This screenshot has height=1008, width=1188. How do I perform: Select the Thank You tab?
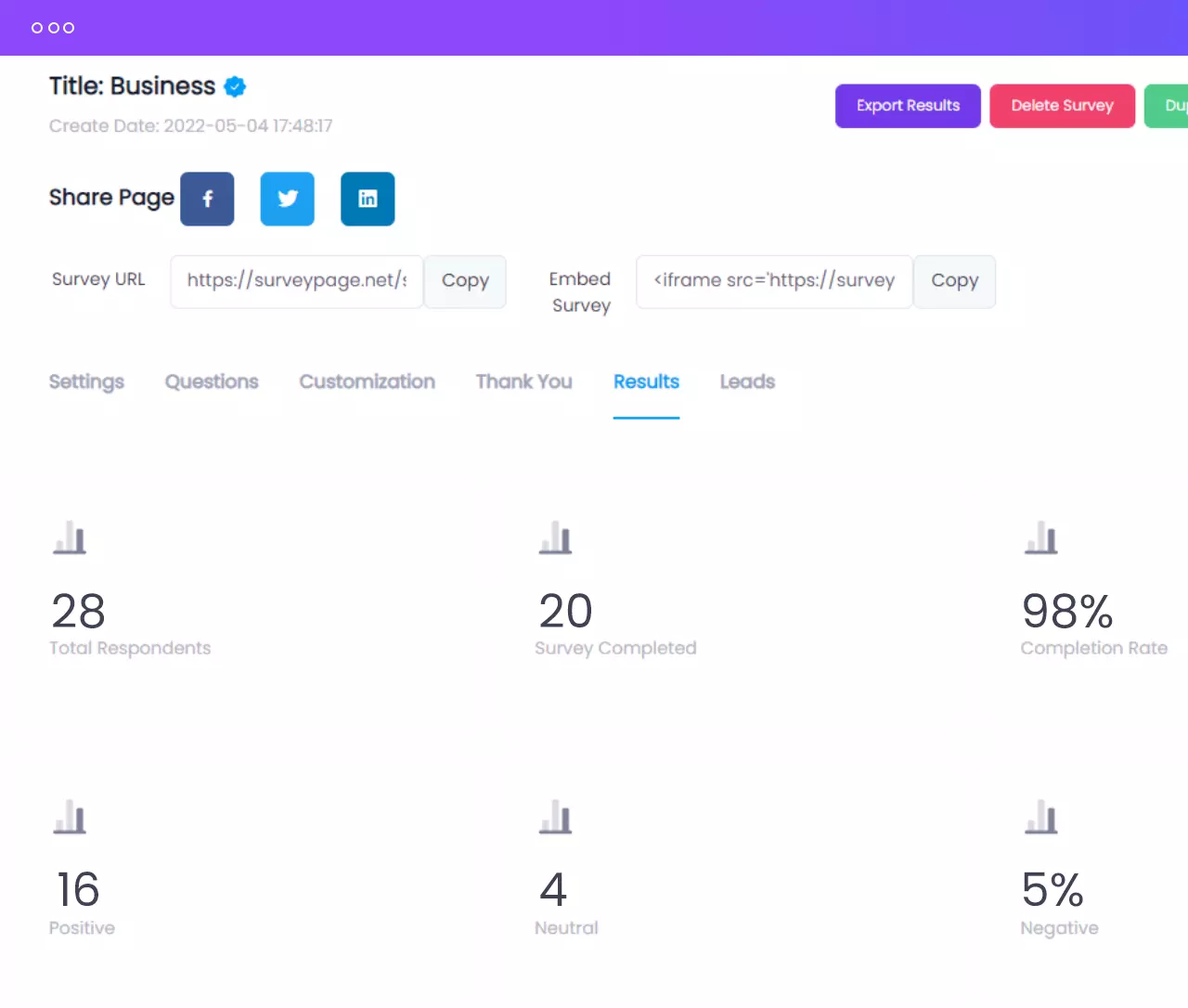point(523,381)
